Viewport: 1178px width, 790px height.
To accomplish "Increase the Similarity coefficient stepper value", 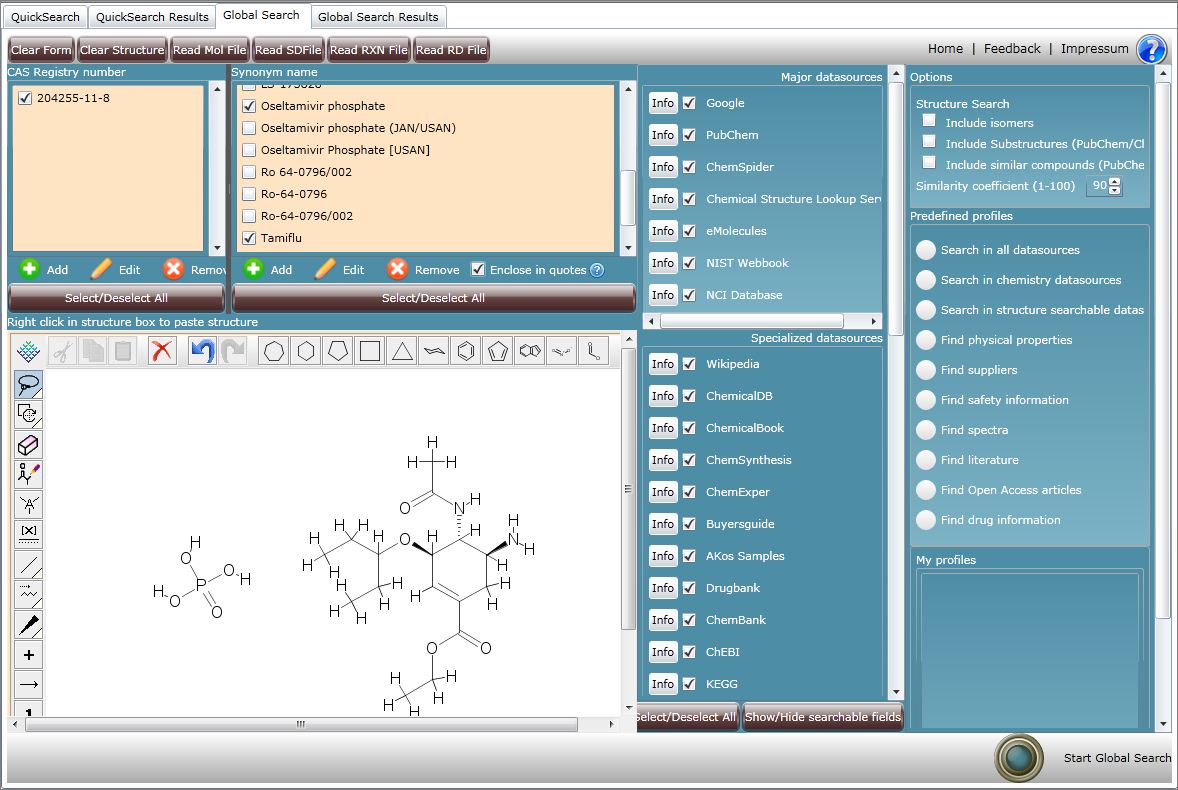I will click(1116, 182).
